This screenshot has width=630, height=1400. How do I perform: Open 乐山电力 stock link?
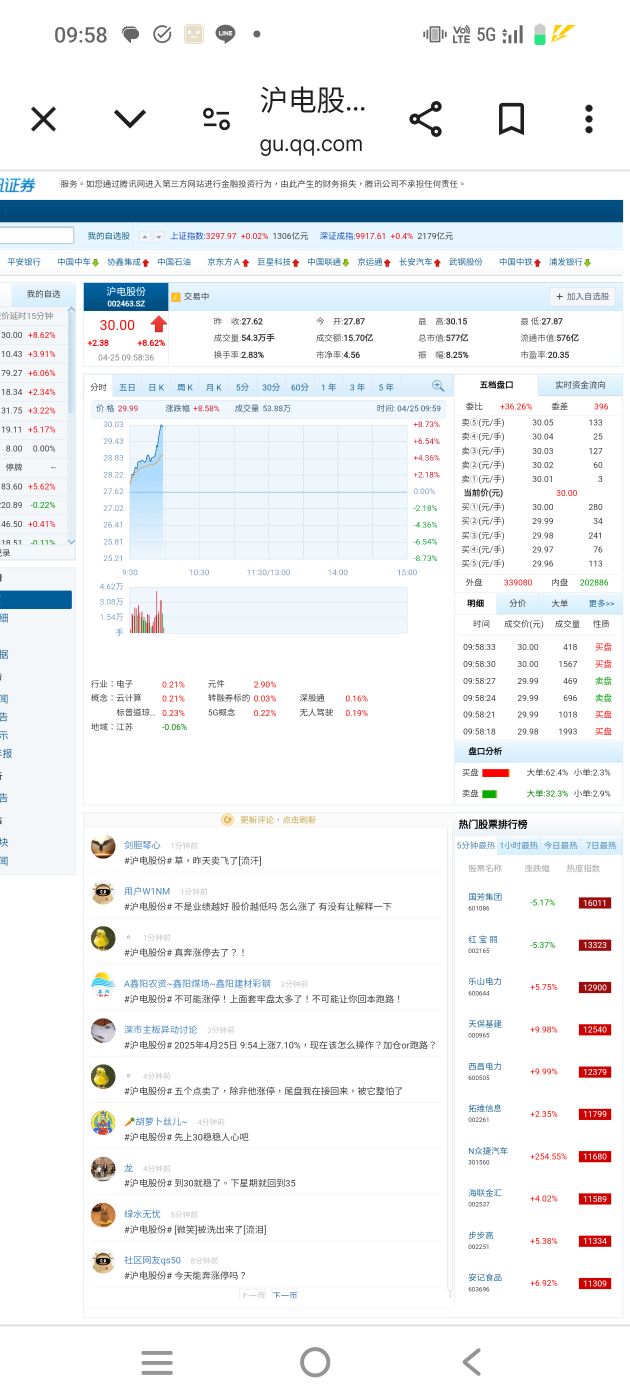[485, 981]
